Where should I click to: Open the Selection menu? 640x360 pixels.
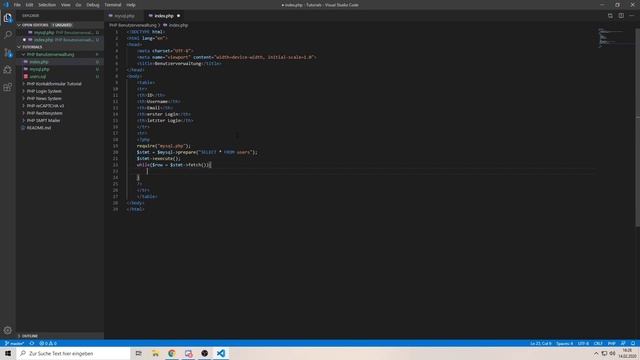pos(47,5)
